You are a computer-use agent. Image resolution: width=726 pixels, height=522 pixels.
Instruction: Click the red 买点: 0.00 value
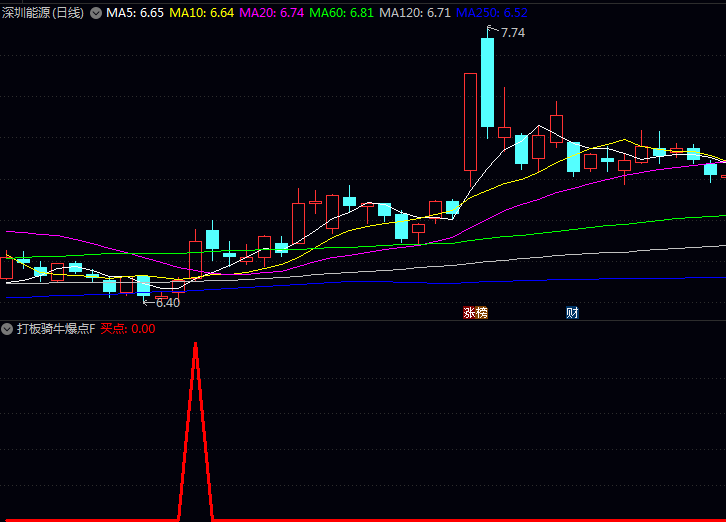point(128,328)
